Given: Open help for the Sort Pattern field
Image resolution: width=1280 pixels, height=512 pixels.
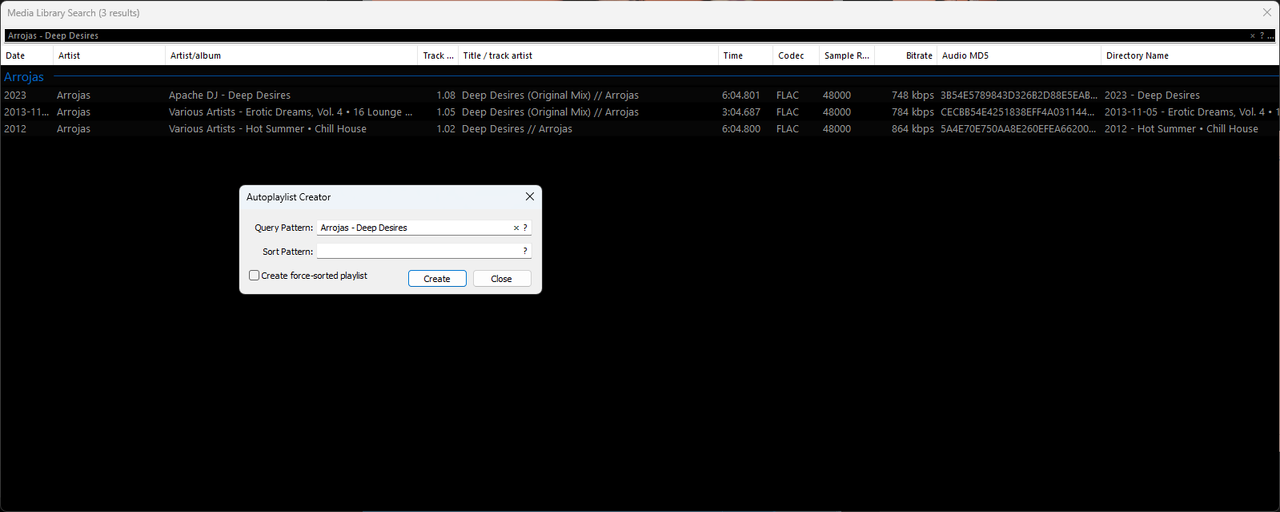Looking at the screenshot, I should click(525, 252).
